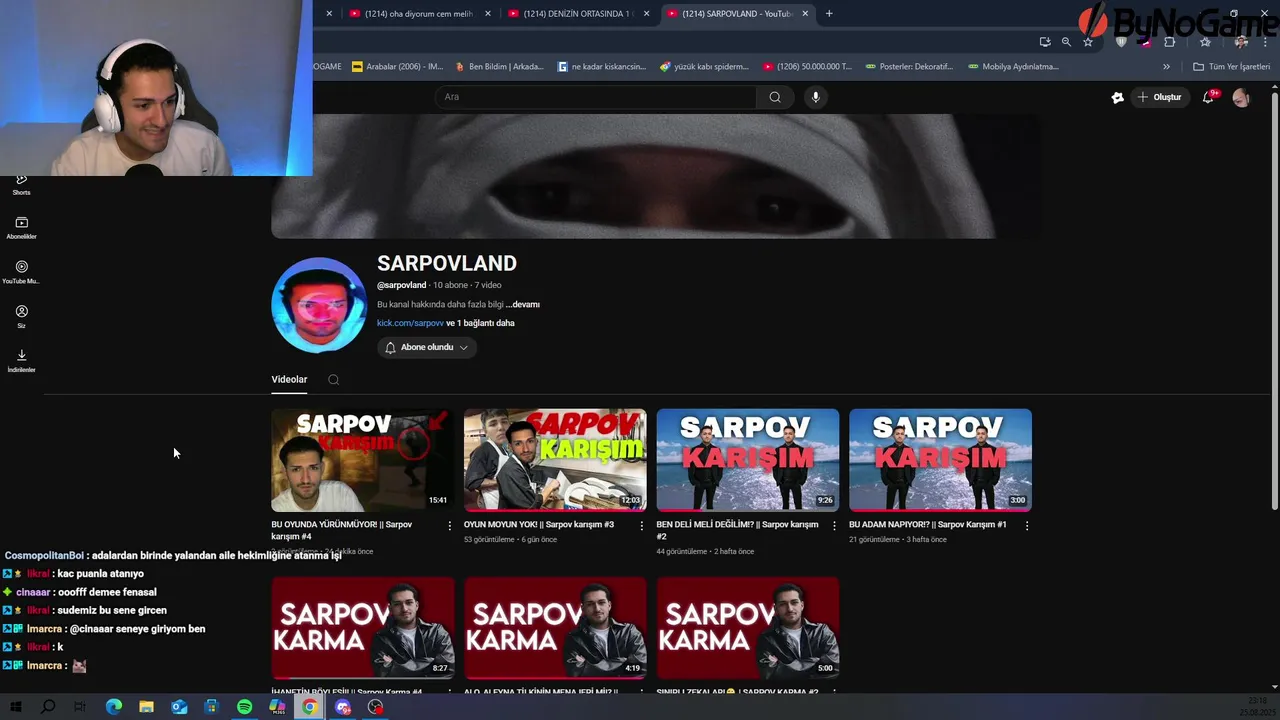
Task: Open the YouTube account avatar menu
Action: click(x=1241, y=97)
